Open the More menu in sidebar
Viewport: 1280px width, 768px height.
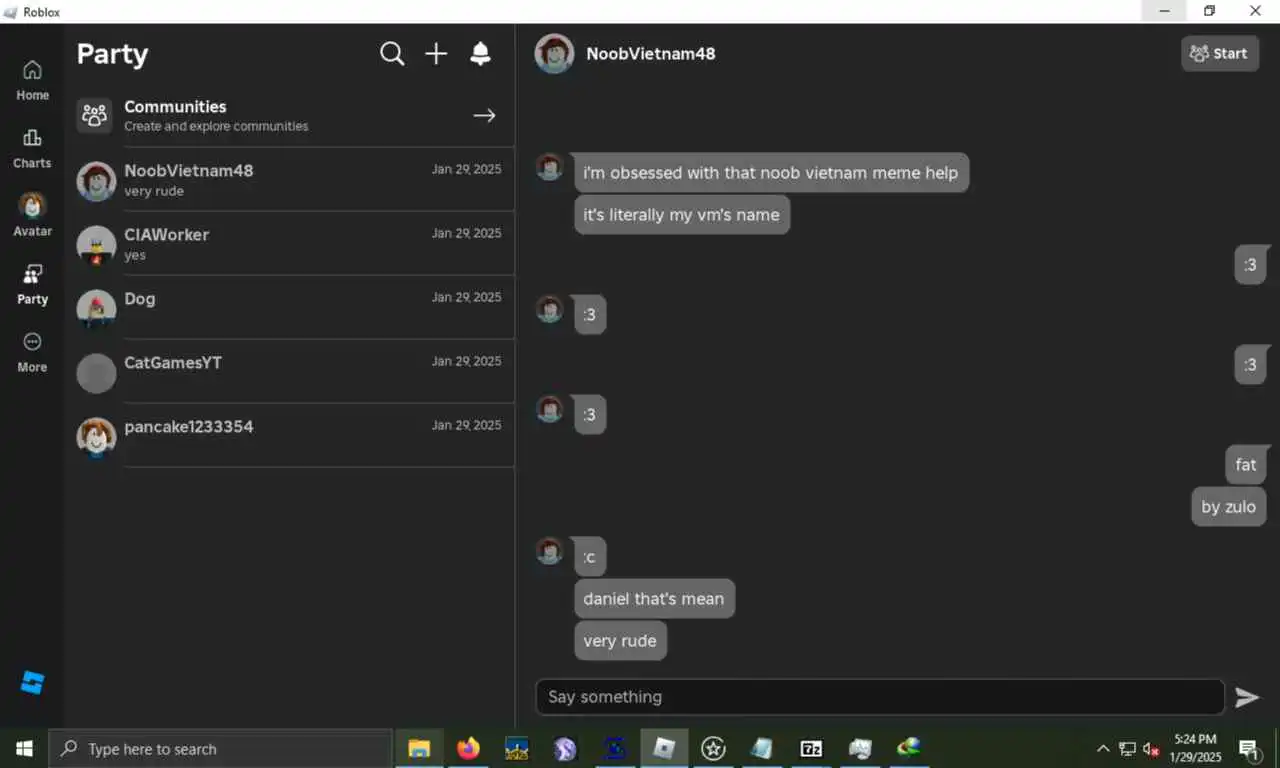(32, 352)
